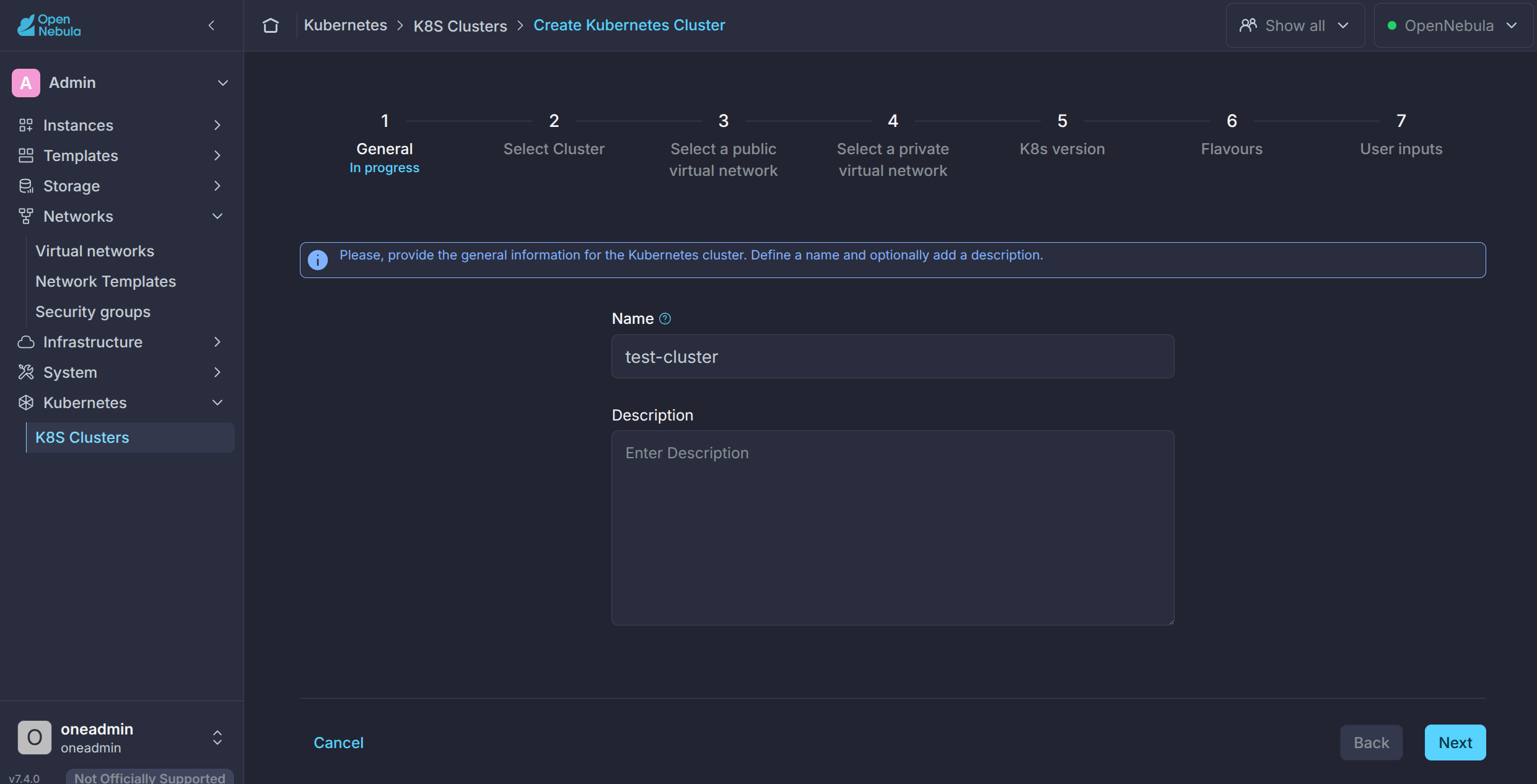Open Virtual networks in sidebar

click(x=95, y=251)
